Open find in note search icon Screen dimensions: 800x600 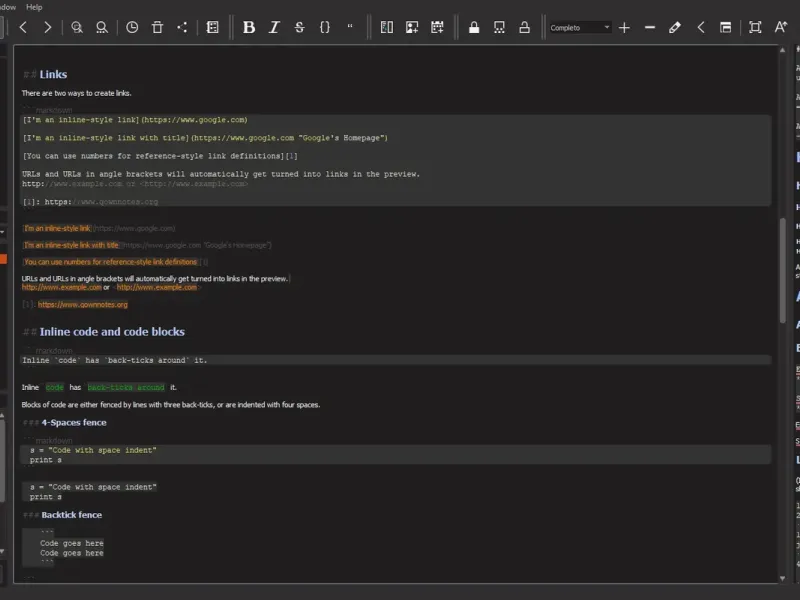pos(77,27)
